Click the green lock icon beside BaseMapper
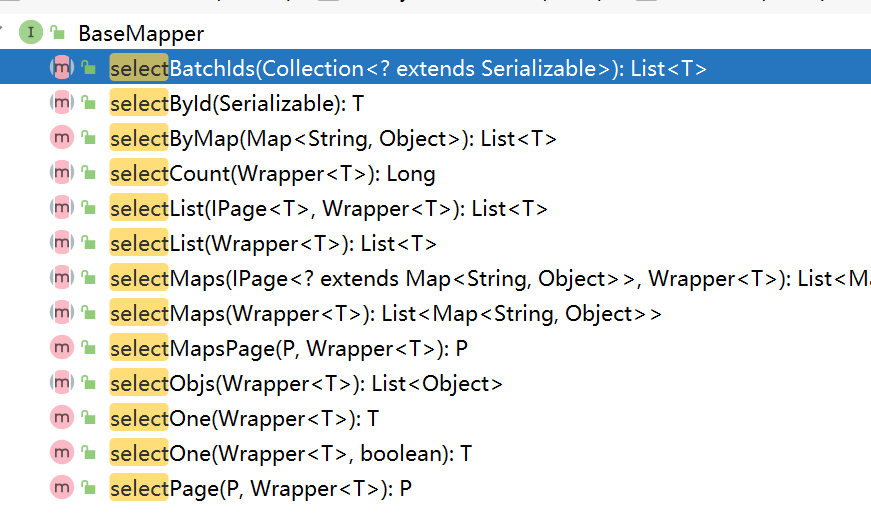Screen dimensions: 871x532 [x=58, y=34]
